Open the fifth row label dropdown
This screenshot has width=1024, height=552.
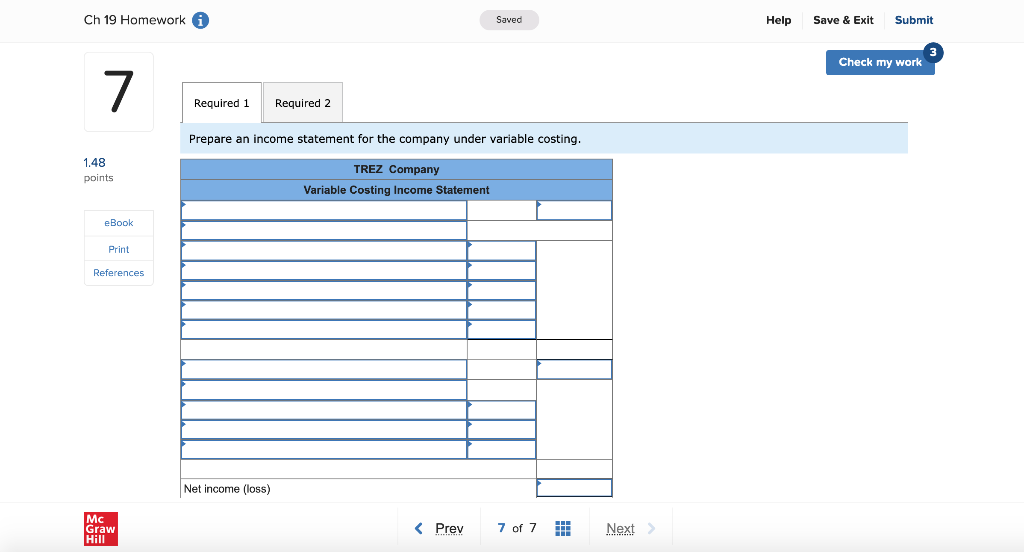324,290
